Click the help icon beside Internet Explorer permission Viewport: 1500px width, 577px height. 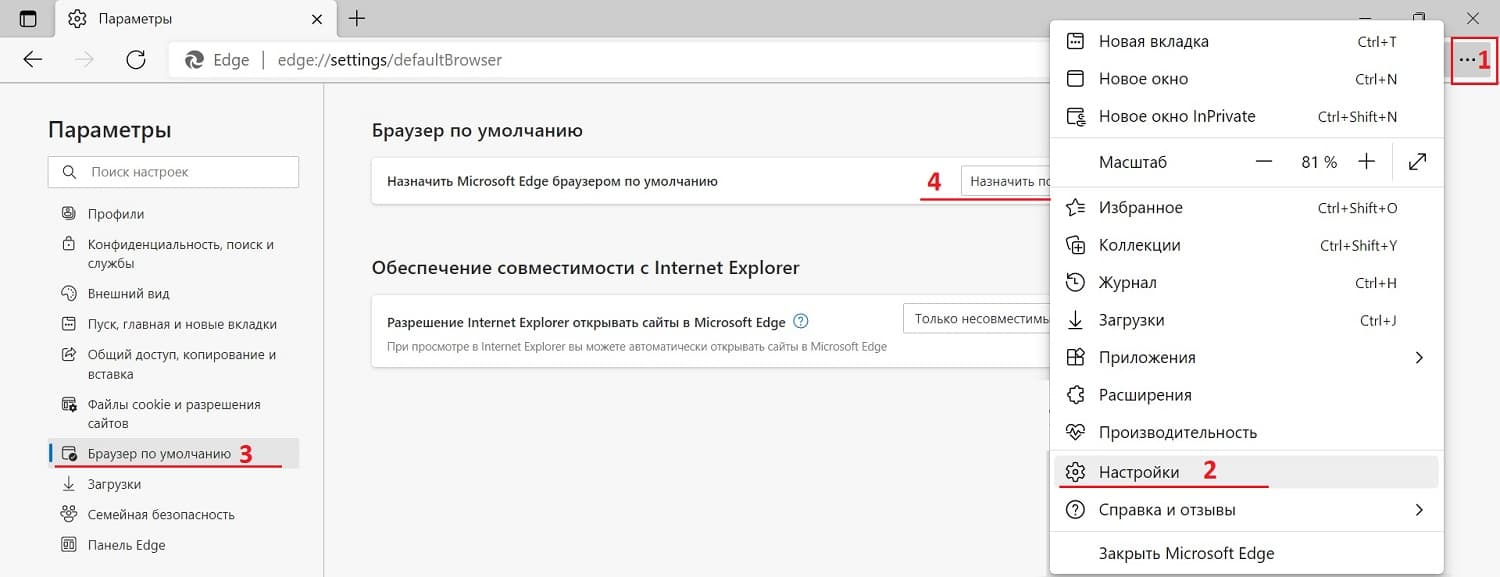[x=800, y=322]
